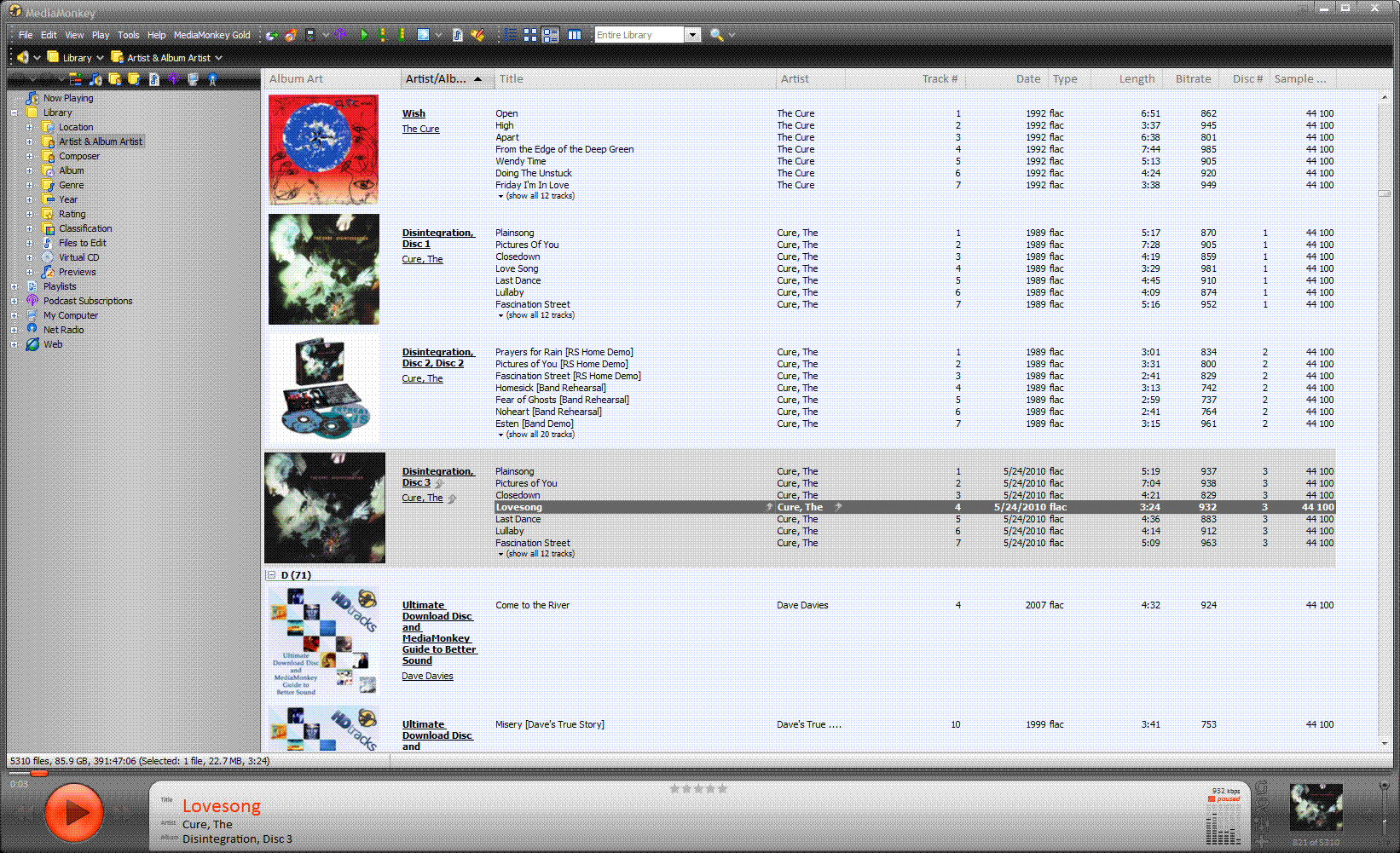Sort by the Length column header

click(1137, 78)
